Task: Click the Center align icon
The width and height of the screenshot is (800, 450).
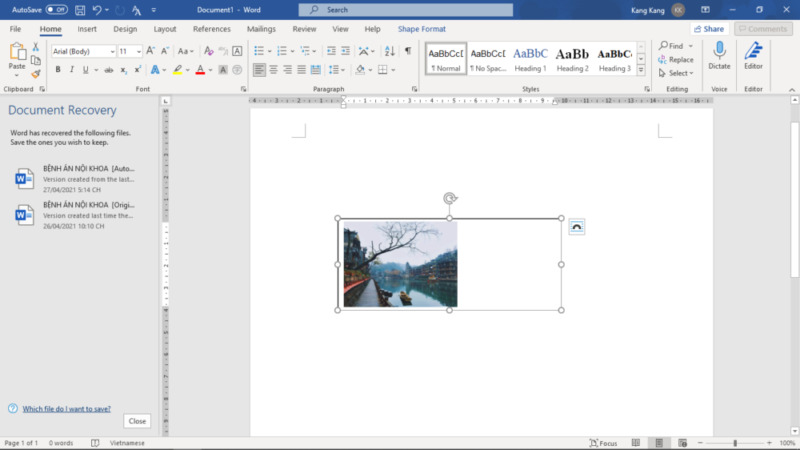Action: point(273,70)
